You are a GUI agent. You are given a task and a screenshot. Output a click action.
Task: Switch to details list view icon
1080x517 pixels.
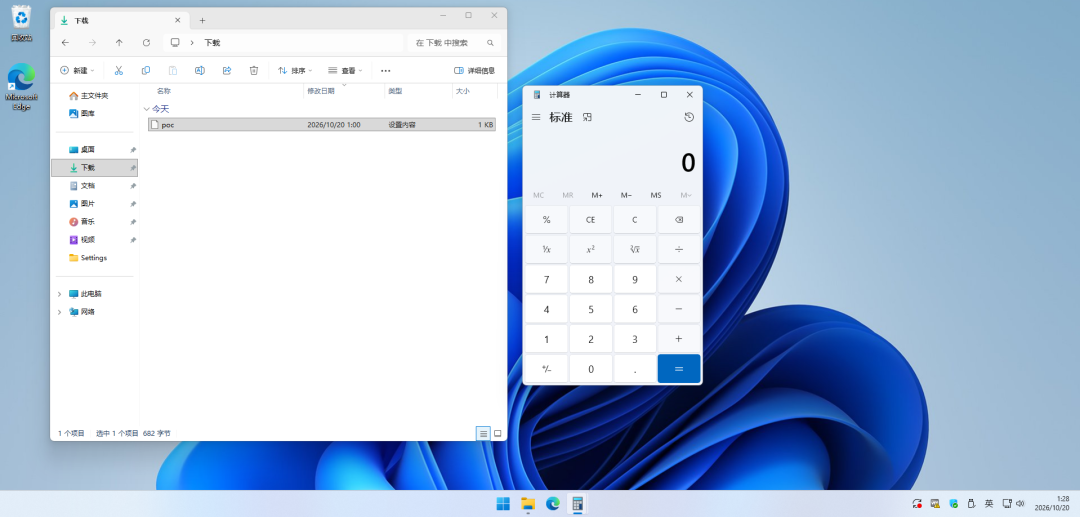click(x=483, y=433)
